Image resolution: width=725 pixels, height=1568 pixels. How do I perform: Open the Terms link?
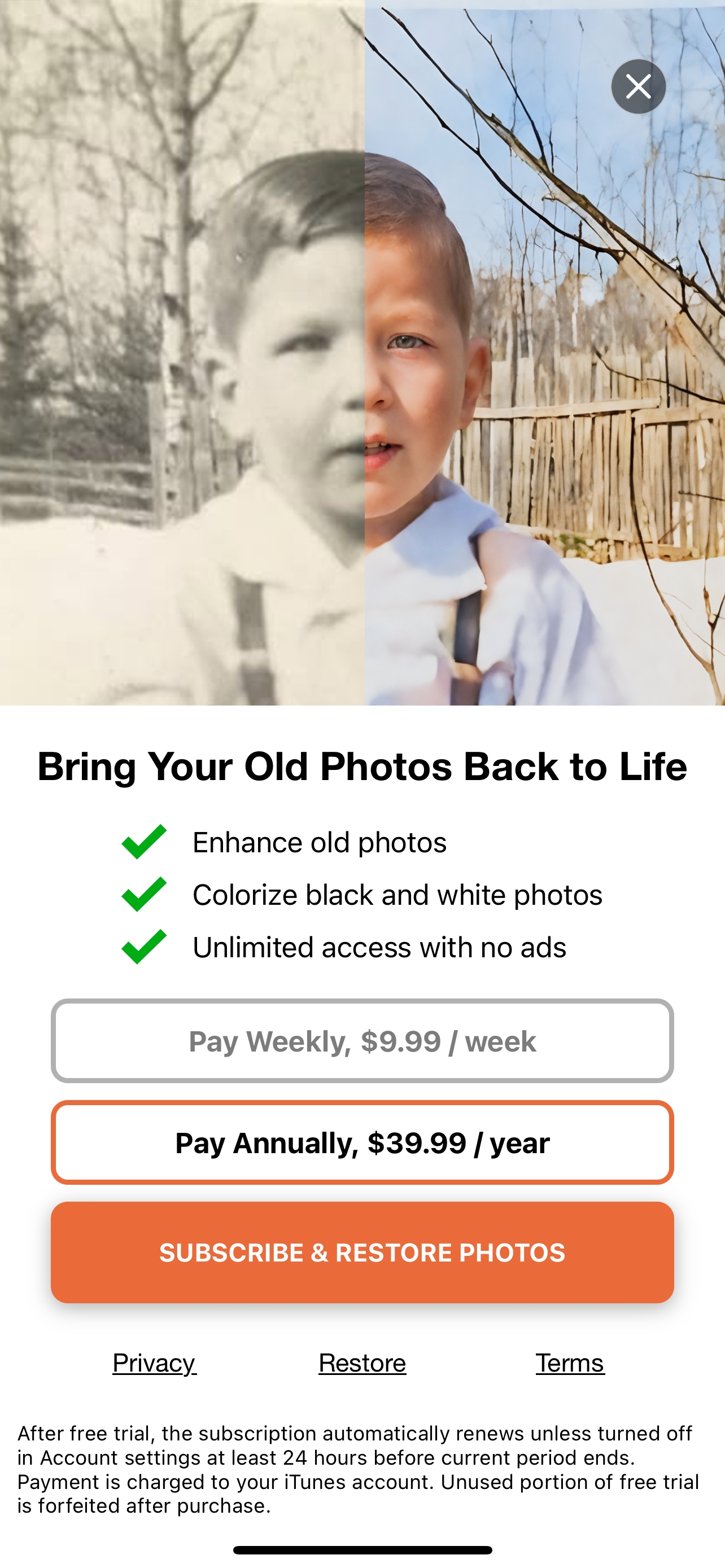coord(570,1363)
